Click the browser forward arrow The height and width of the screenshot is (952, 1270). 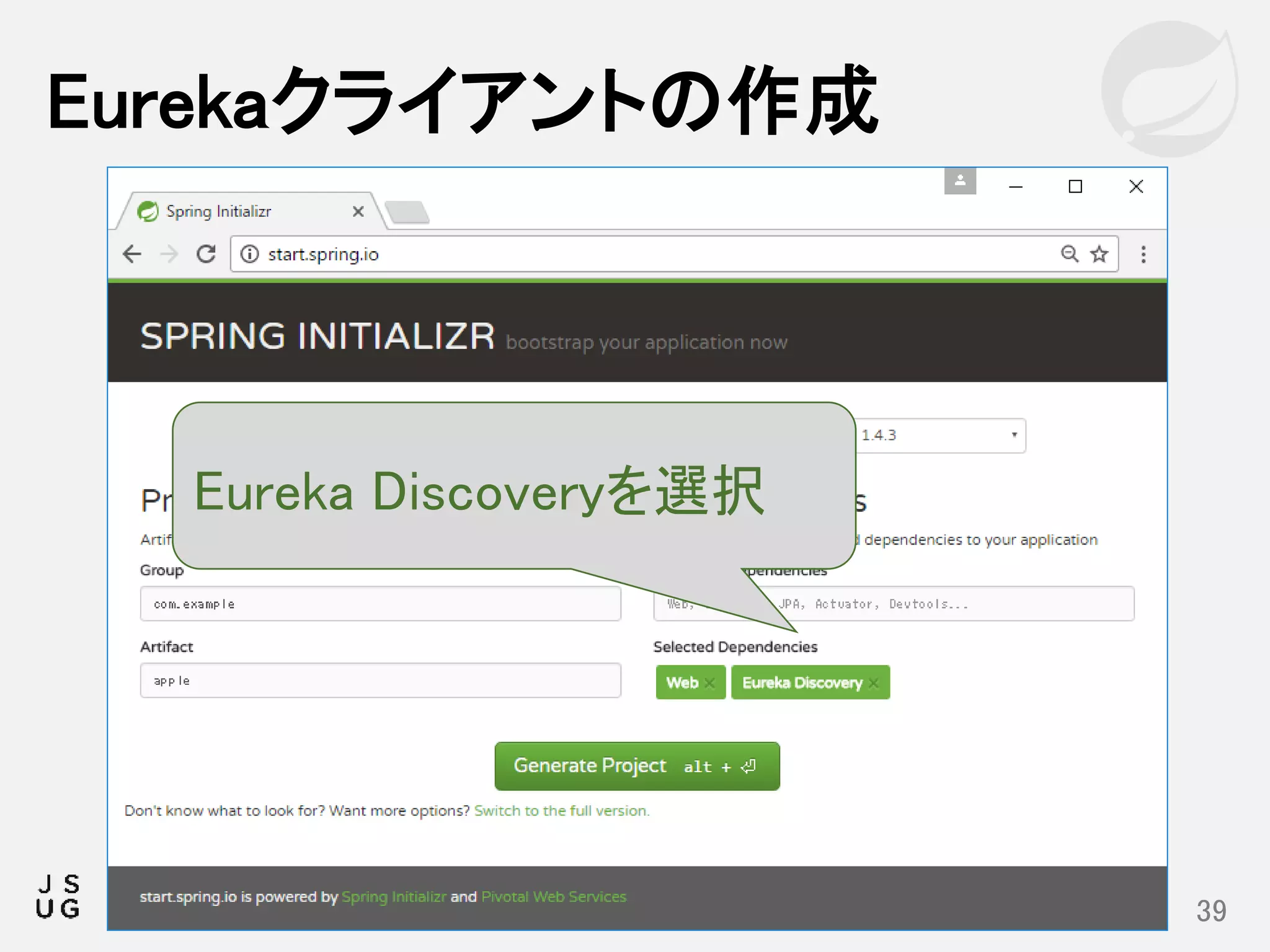click(x=169, y=254)
